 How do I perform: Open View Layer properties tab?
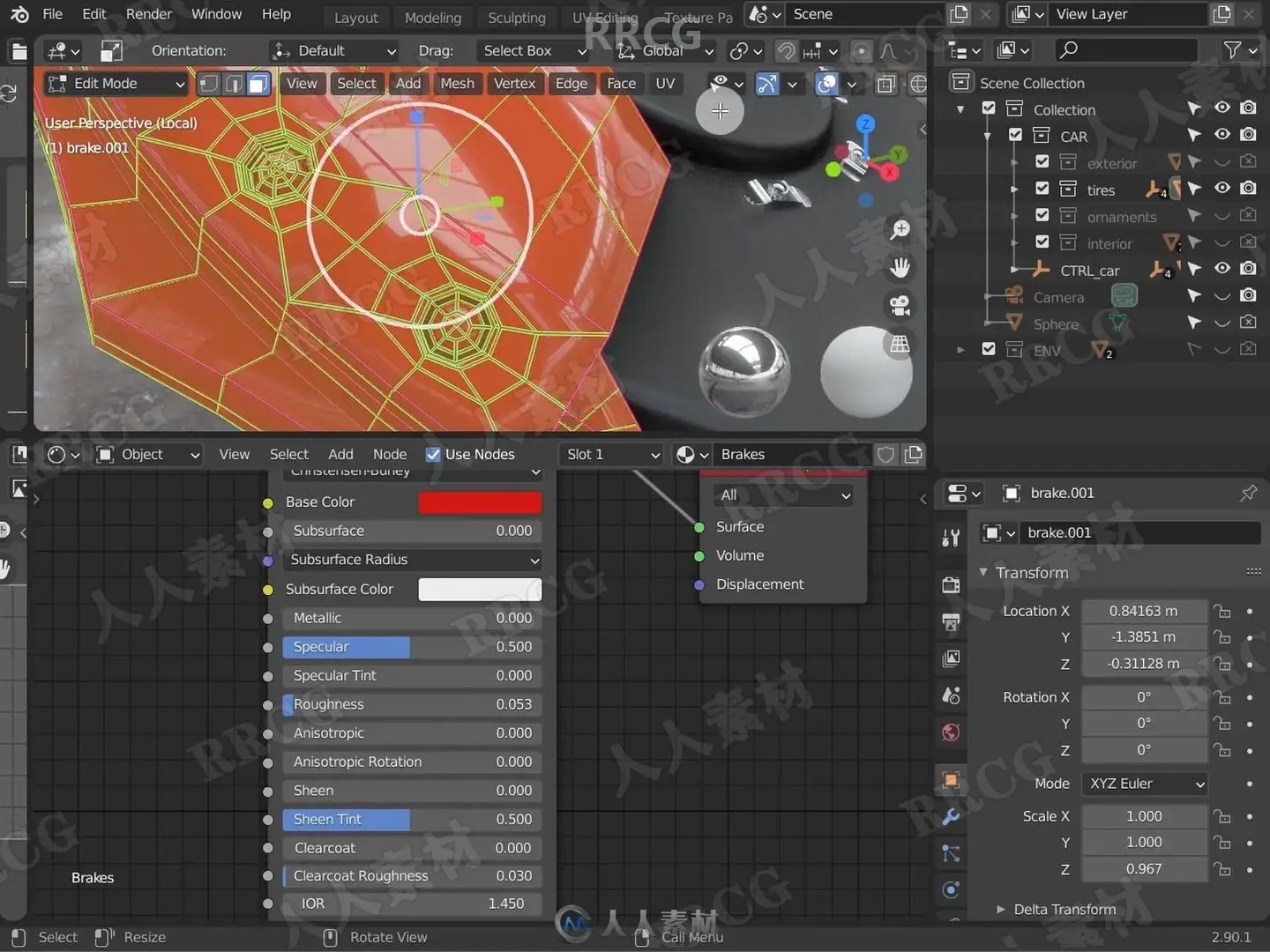point(951,658)
